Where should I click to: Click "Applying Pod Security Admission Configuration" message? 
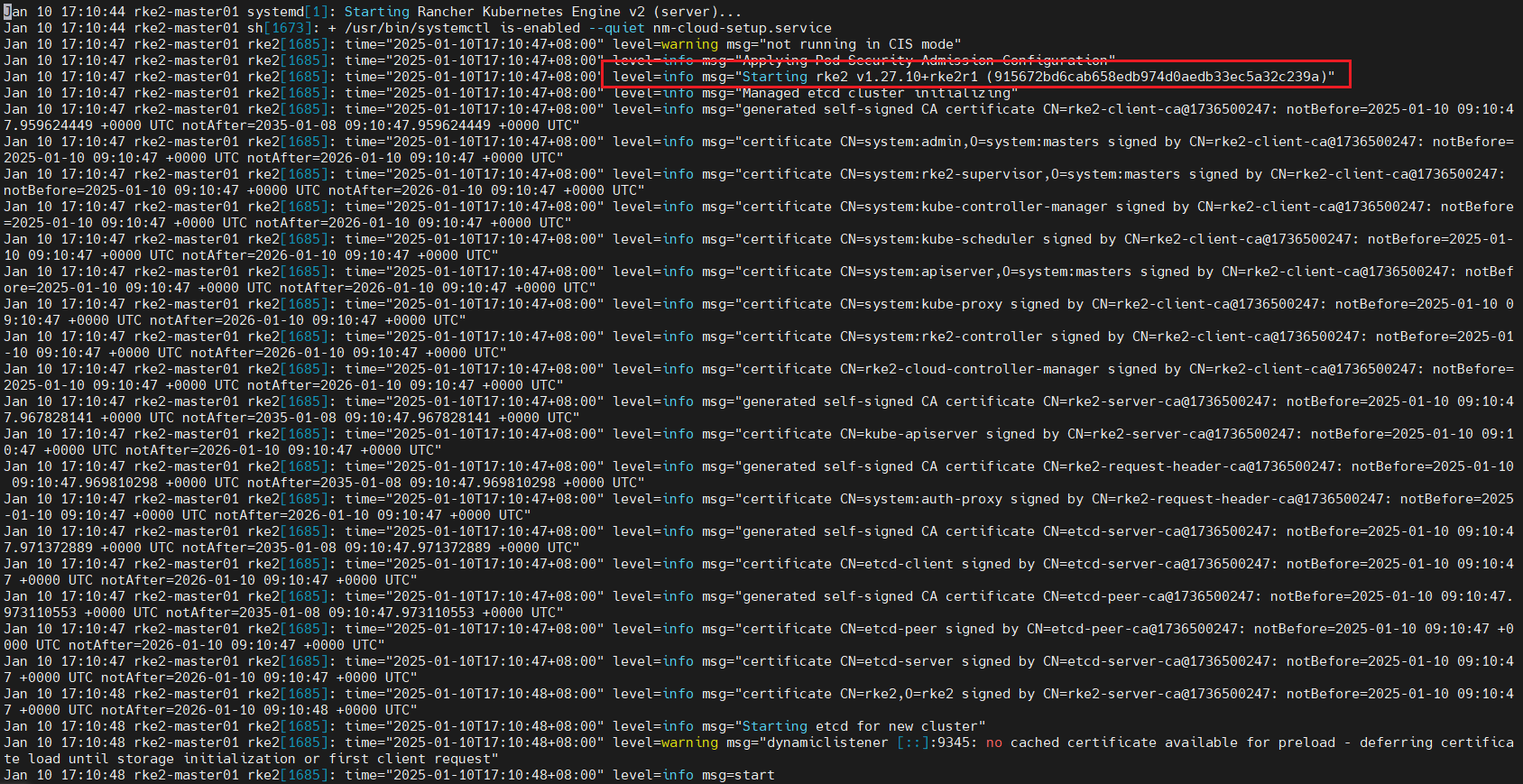[925, 60]
